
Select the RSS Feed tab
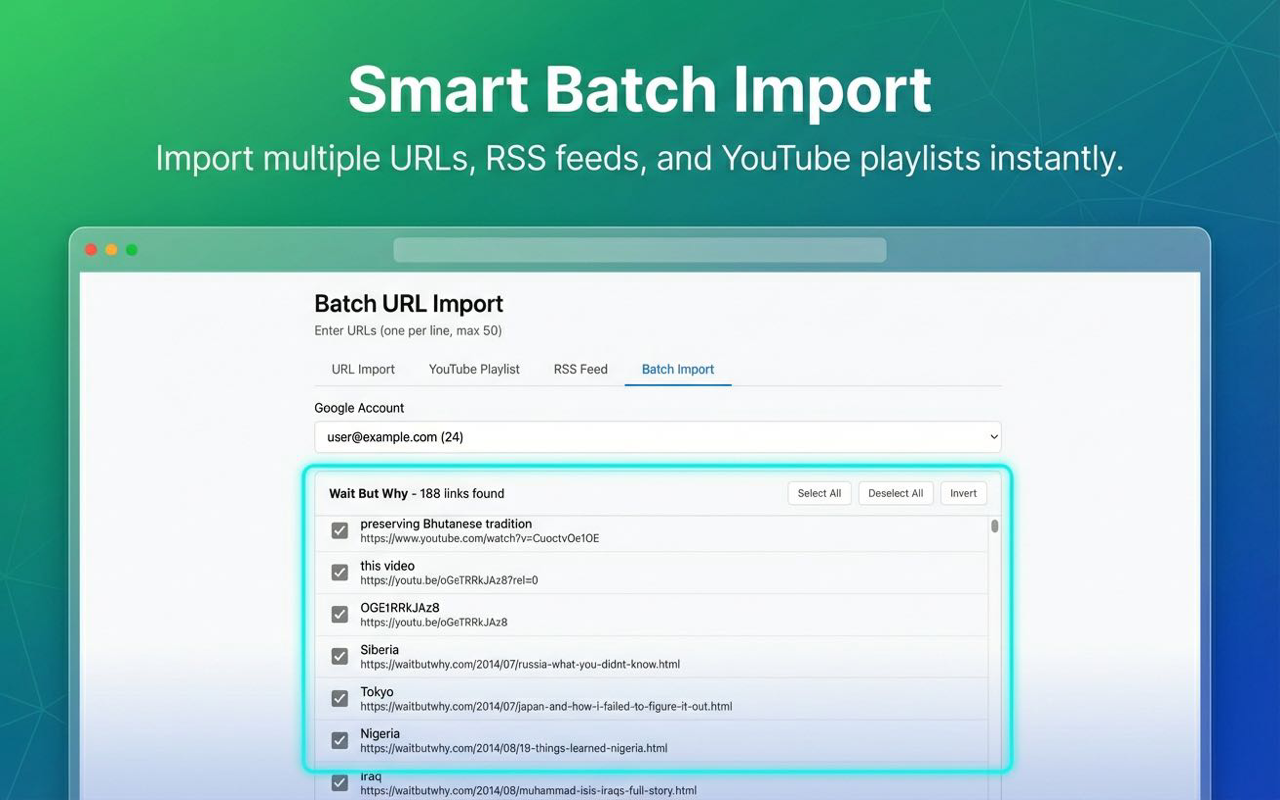(x=580, y=369)
